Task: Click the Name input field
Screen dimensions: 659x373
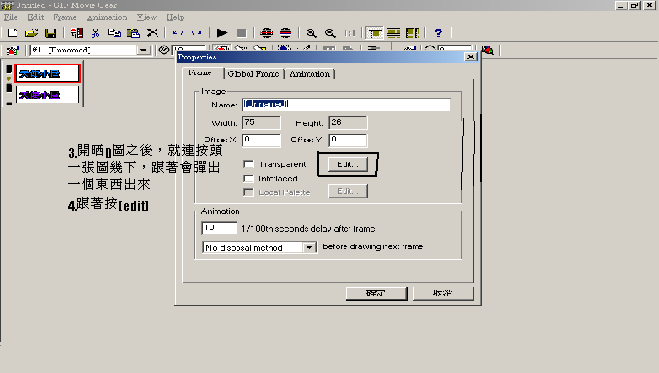Action: click(x=346, y=104)
